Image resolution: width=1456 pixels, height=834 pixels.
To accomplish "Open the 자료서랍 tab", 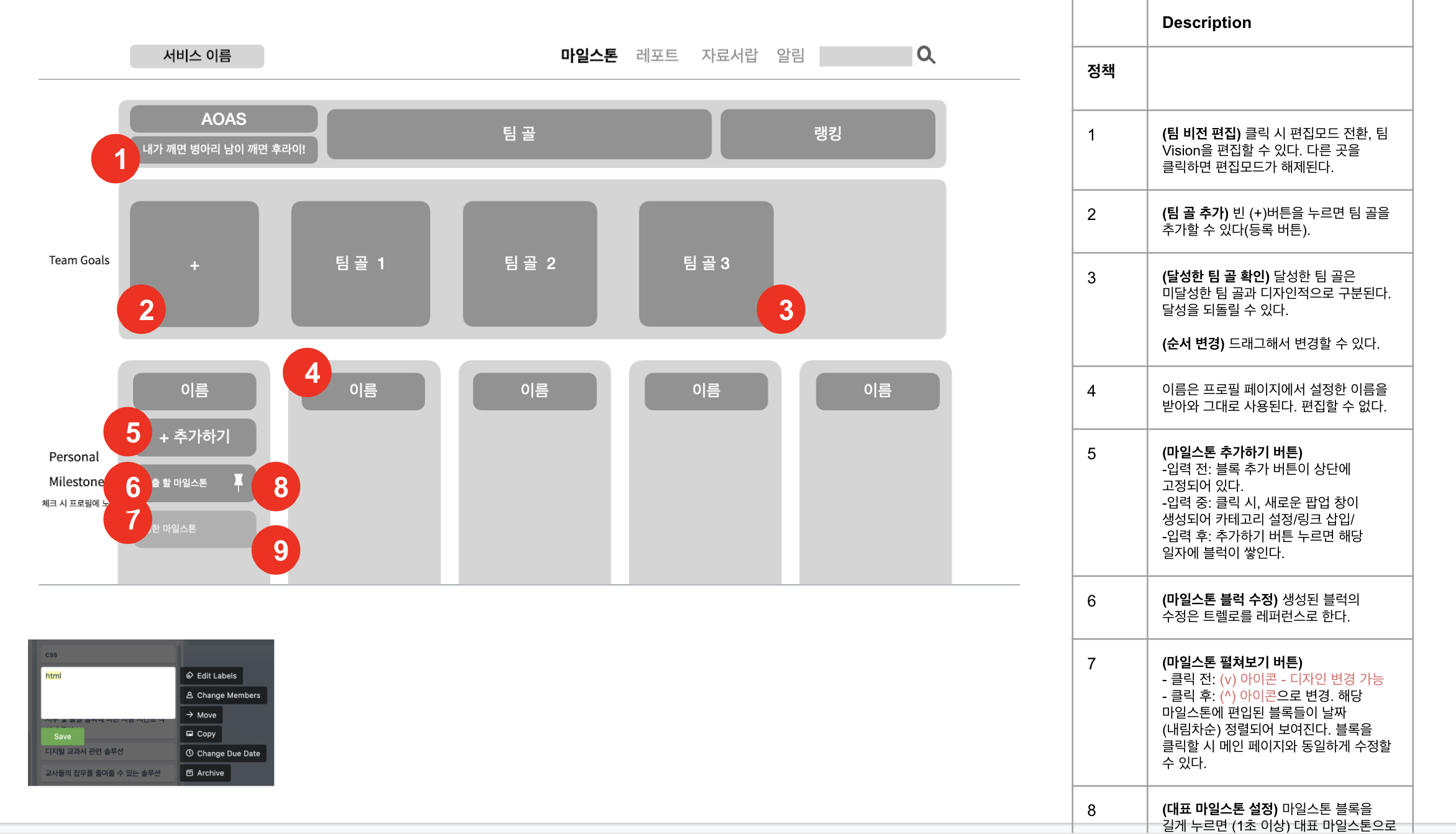I will tap(729, 55).
